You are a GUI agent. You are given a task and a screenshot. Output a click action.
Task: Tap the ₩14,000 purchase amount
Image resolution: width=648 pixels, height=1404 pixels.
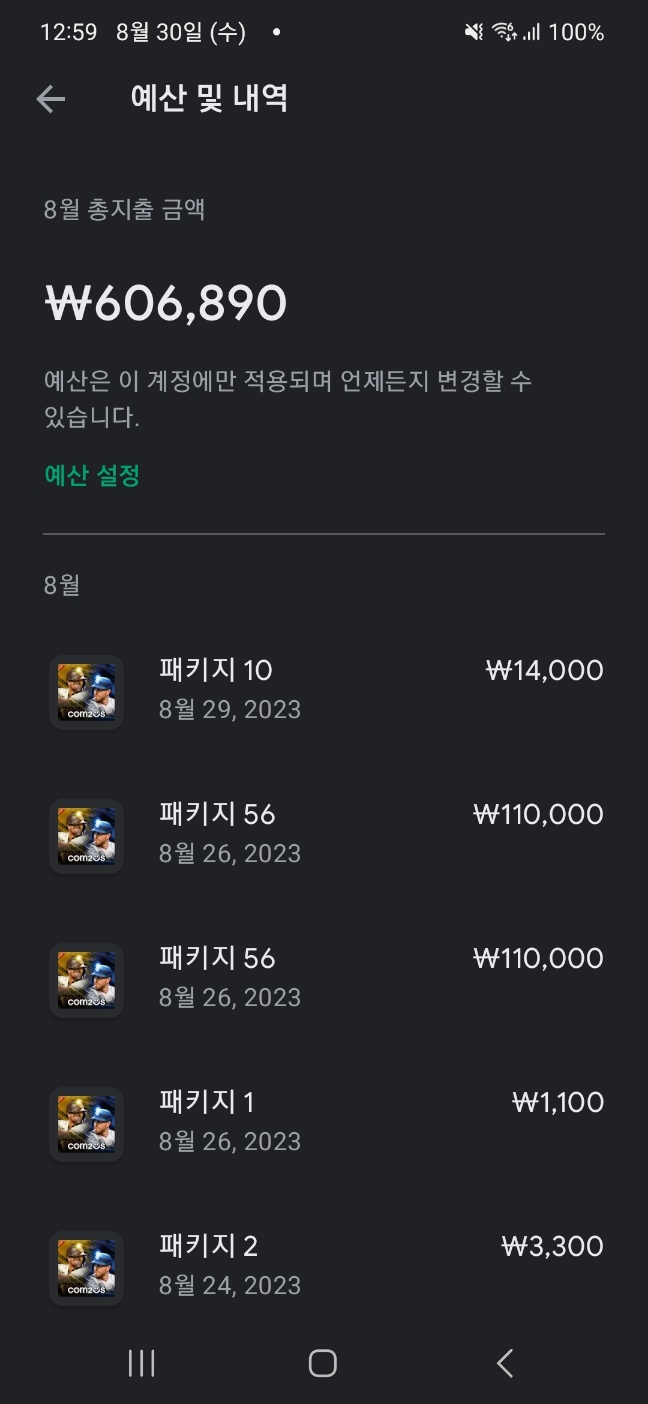pyautogui.click(x=544, y=670)
